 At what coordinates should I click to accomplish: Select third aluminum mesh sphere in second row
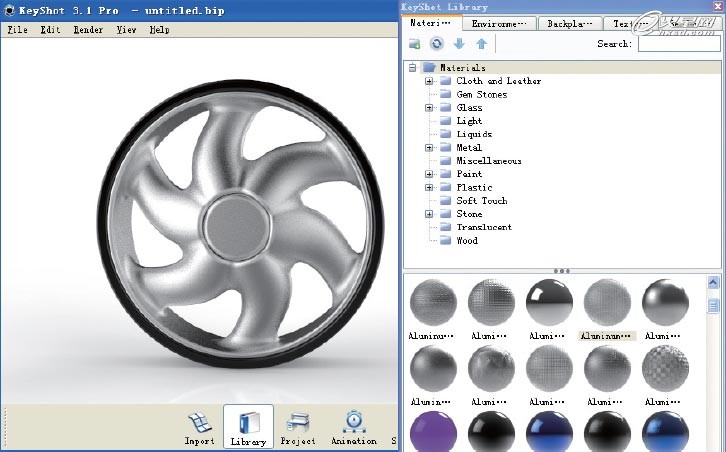point(549,369)
